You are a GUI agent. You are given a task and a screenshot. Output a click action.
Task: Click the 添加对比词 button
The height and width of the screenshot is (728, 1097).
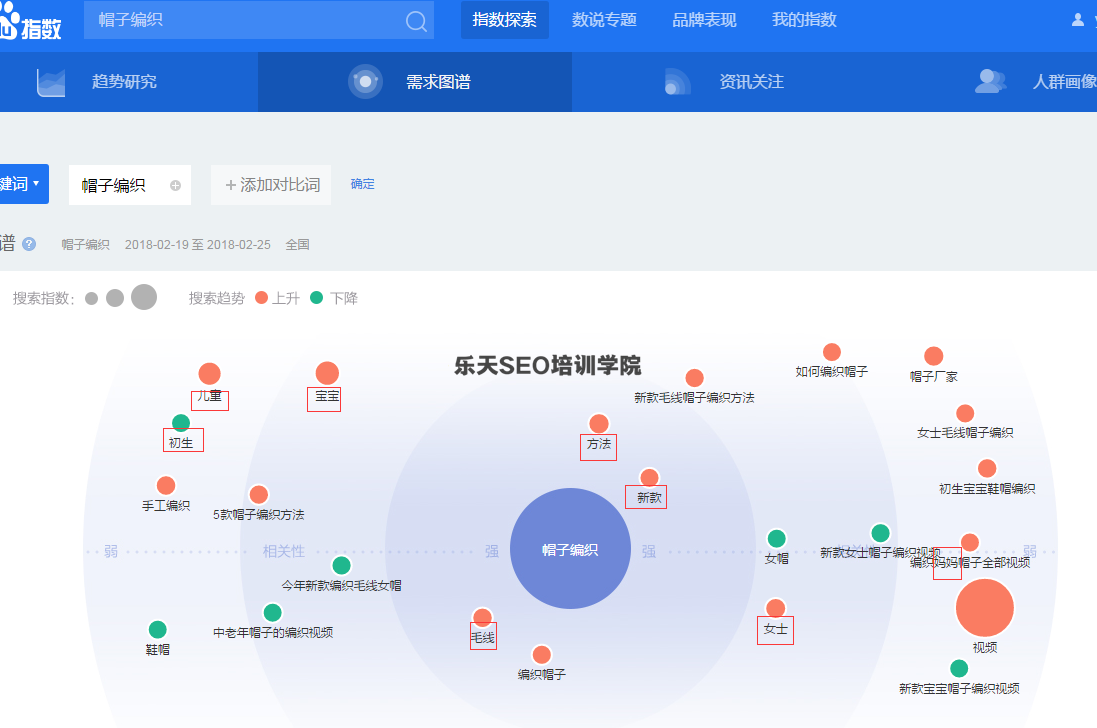(270, 184)
